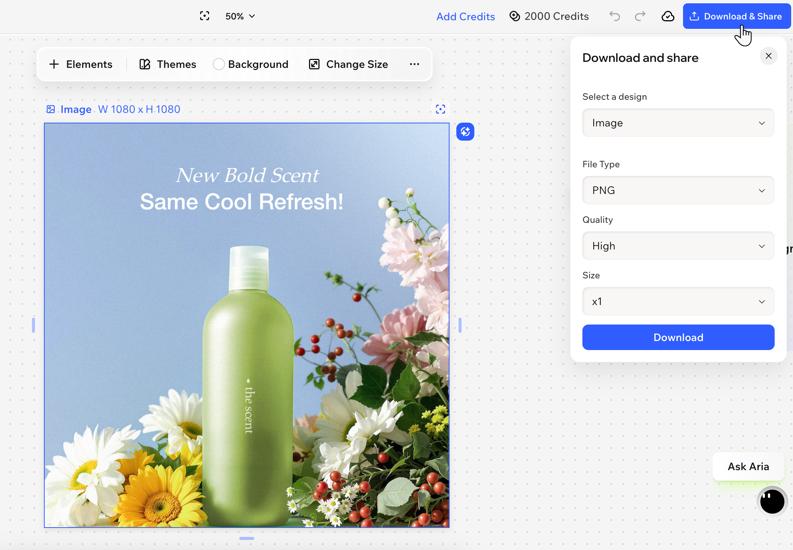Expand the File Type PNG dropdown
The image size is (793, 550).
click(x=678, y=190)
